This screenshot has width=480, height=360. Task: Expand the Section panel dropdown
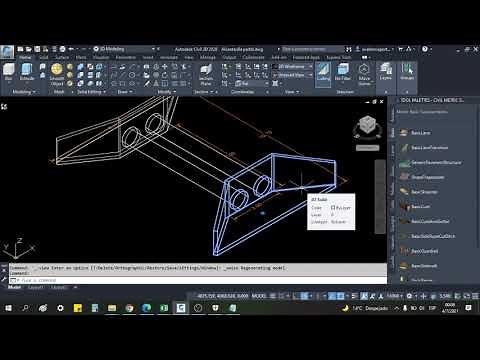click(203, 92)
